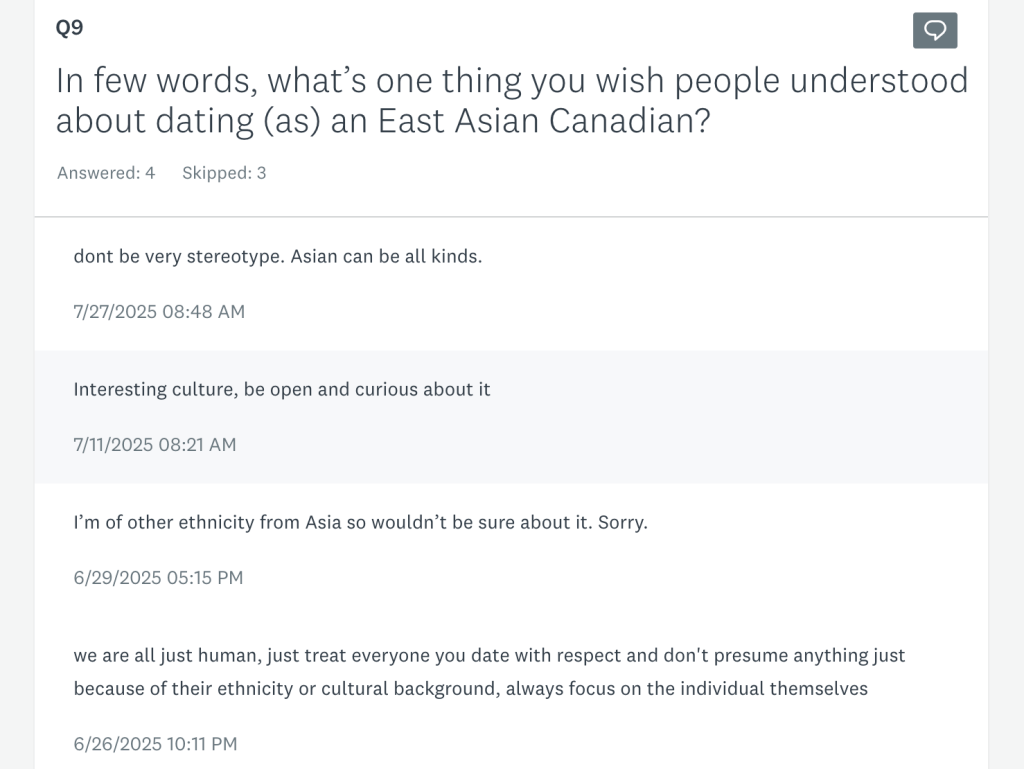Click the 7/27/2025 08:48 AM timestamp
Screen dimensions: 1024x769
(x=159, y=311)
